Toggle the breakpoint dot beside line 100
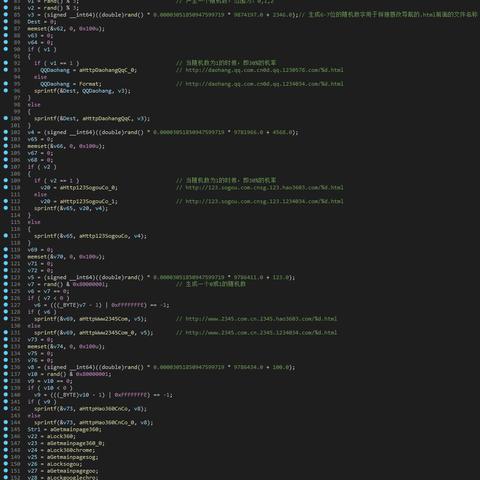The image size is (480, 480). point(6,118)
